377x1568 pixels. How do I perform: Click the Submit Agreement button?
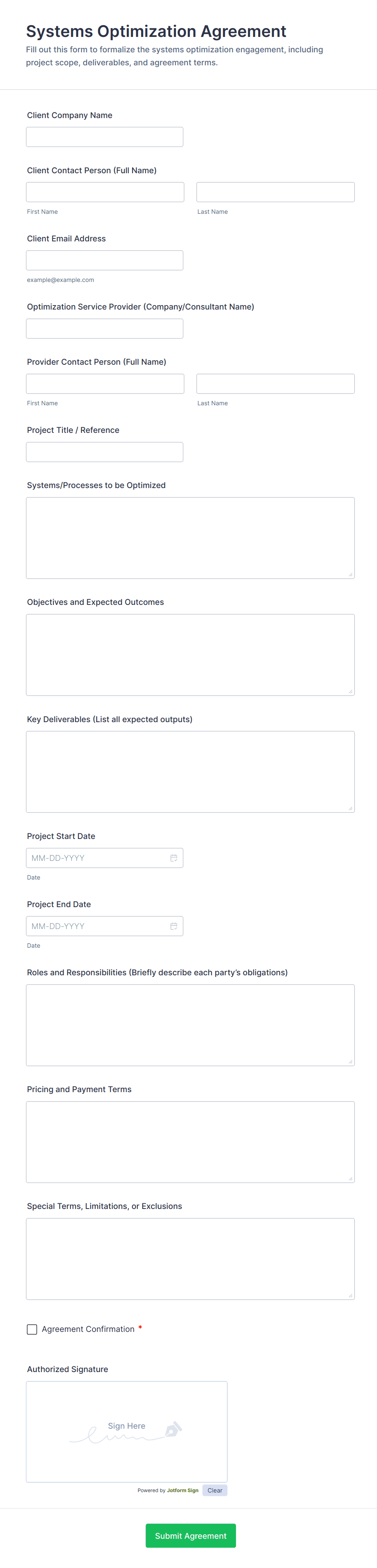coord(191,1536)
